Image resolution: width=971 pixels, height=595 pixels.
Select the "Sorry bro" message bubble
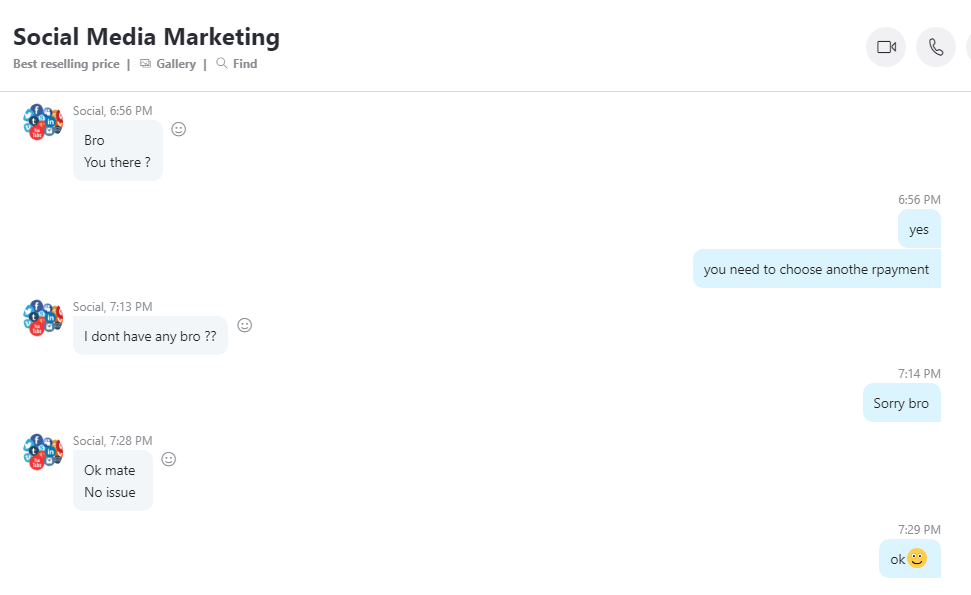coord(901,403)
